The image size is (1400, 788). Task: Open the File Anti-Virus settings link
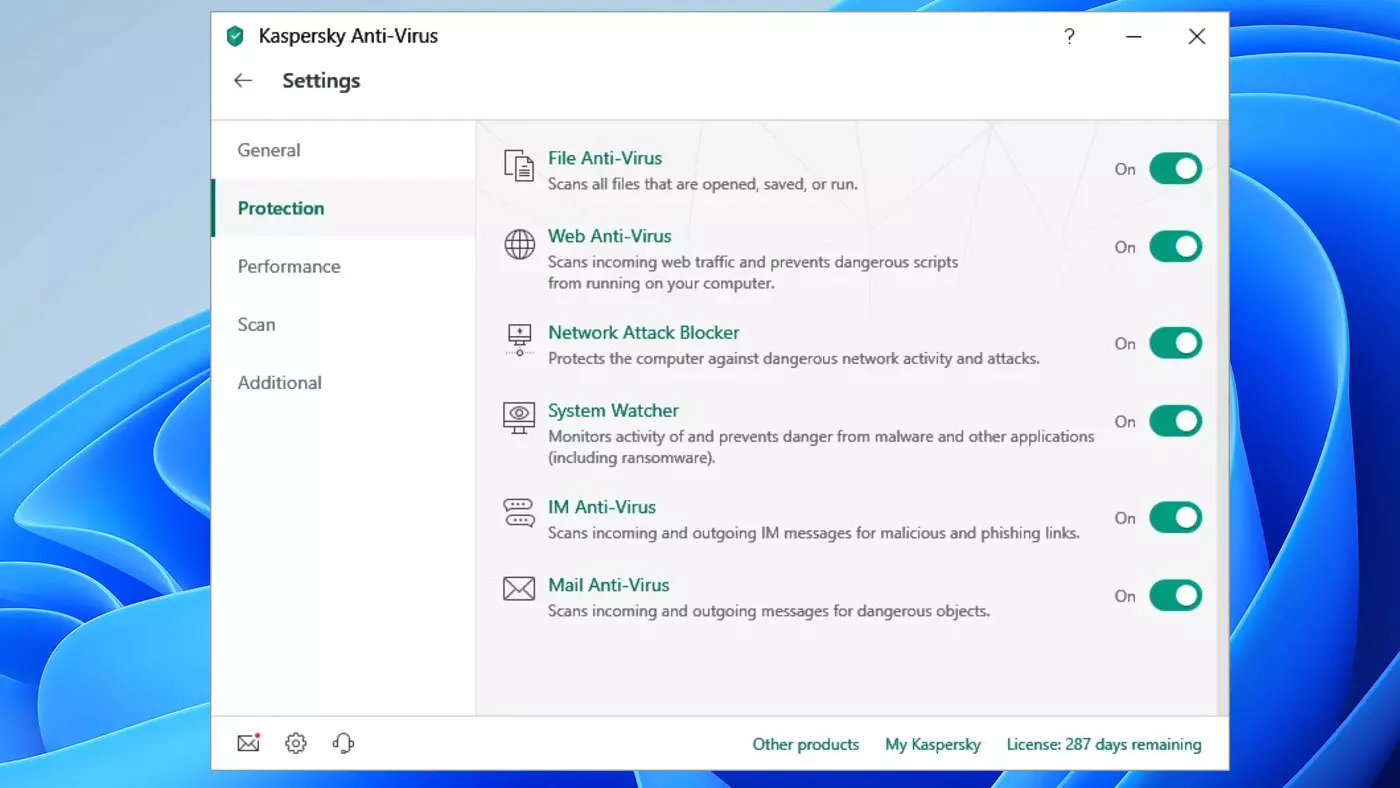coord(605,158)
